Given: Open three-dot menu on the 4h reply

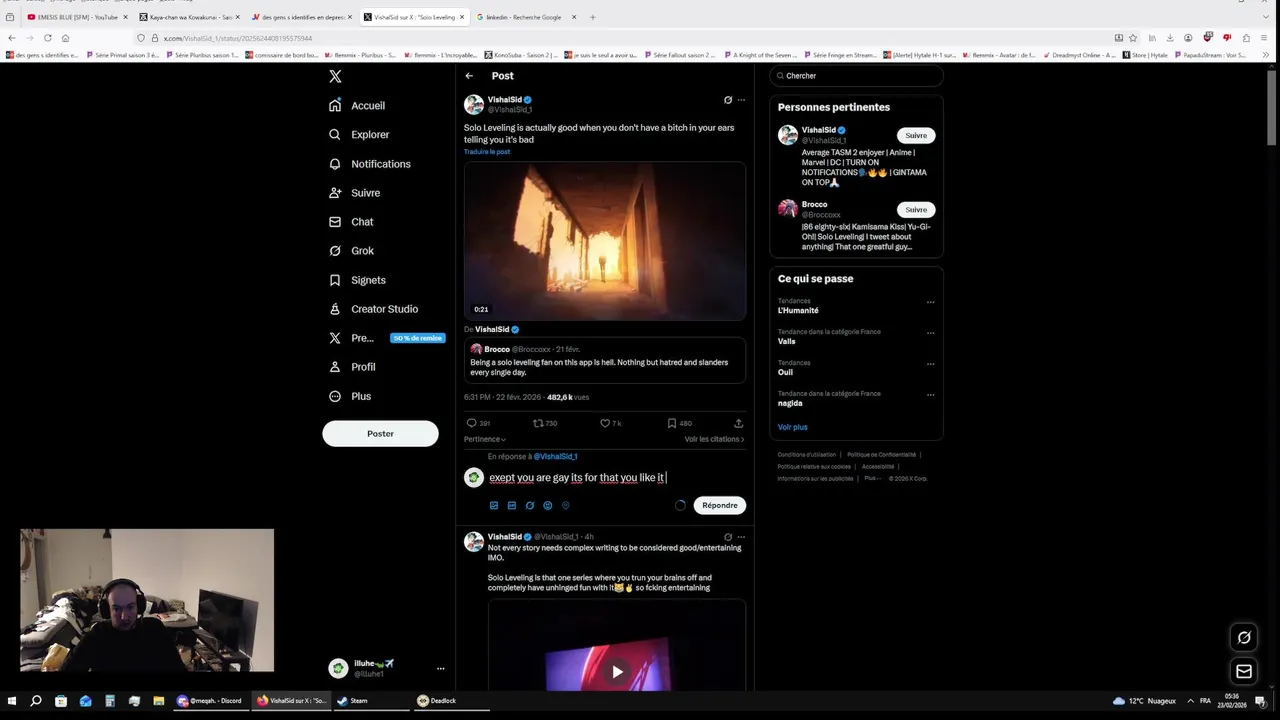Looking at the screenshot, I should point(741,537).
